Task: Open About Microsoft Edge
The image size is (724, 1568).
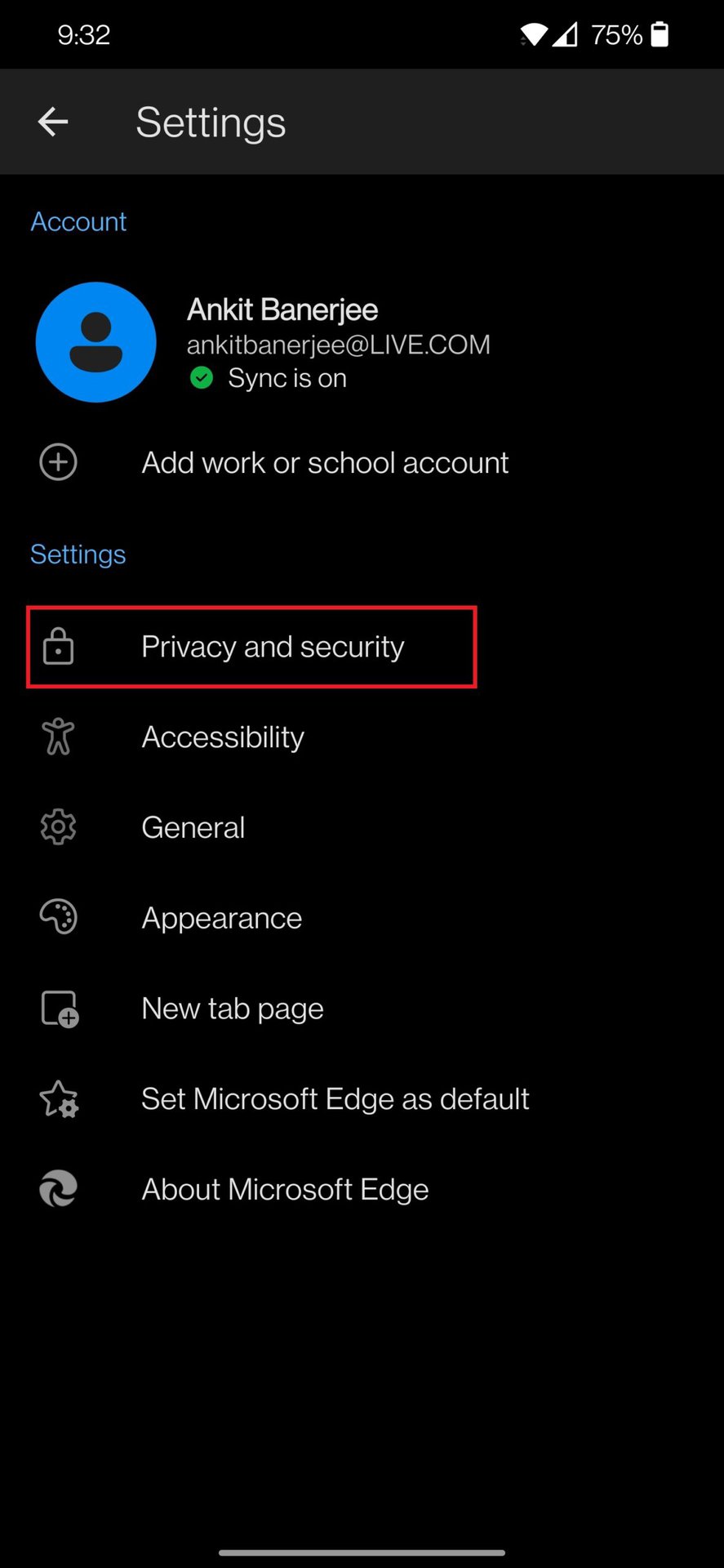Action: 285,1190
